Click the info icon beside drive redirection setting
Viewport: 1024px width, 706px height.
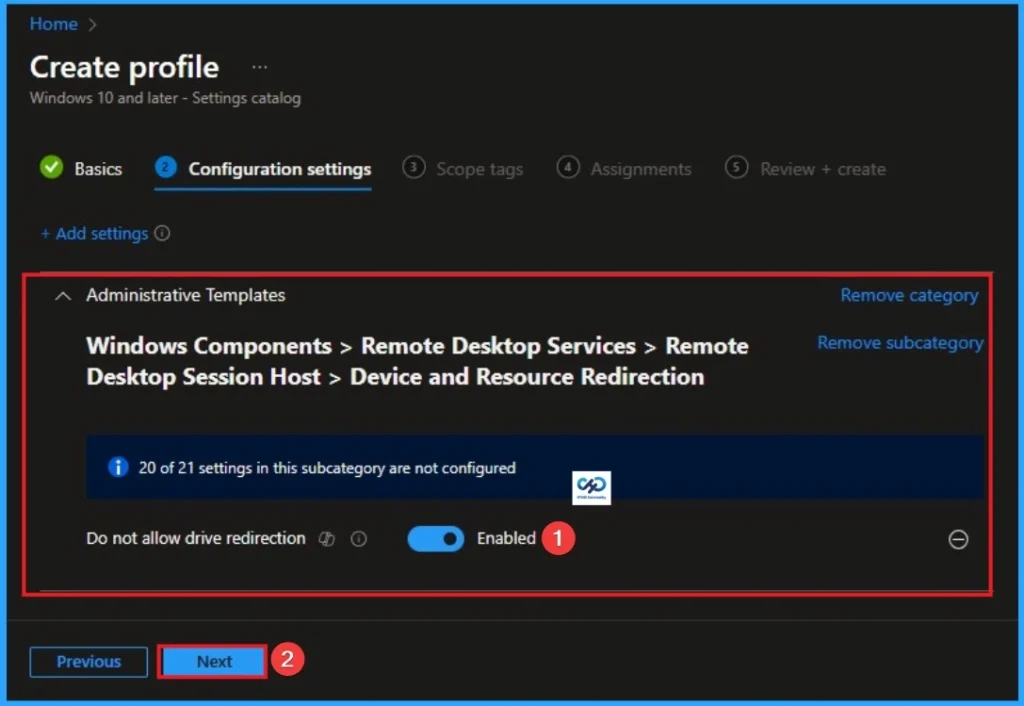[x=358, y=538]
